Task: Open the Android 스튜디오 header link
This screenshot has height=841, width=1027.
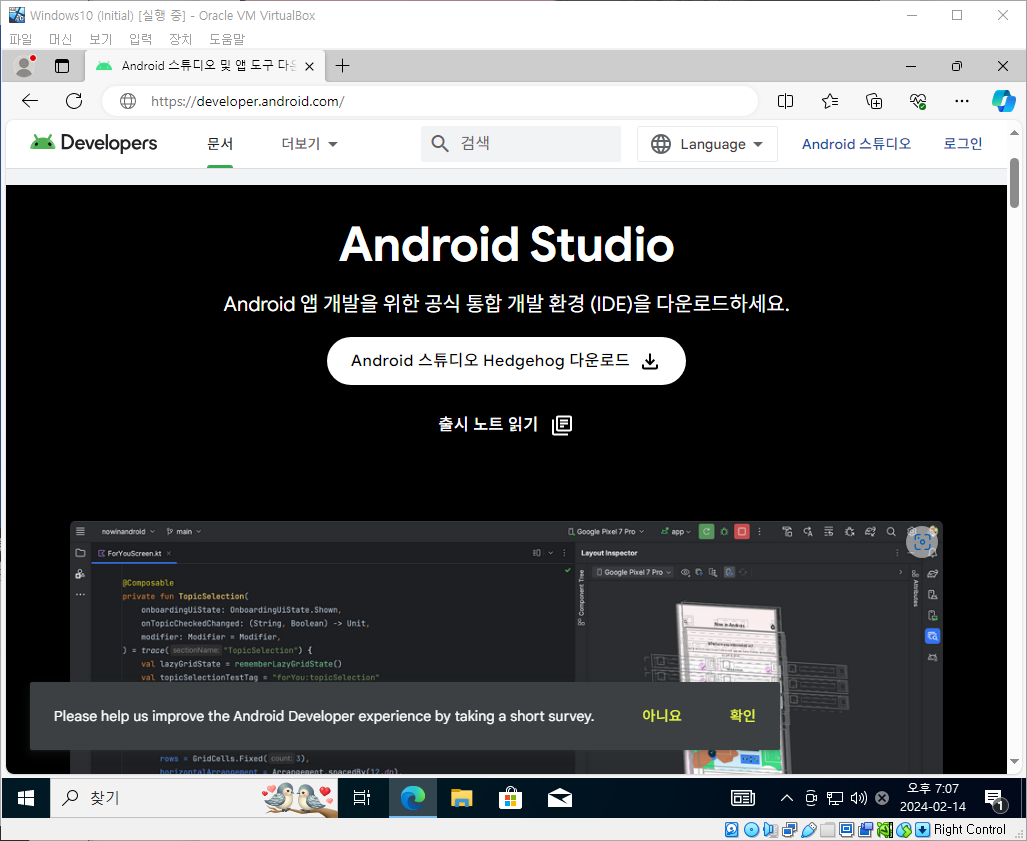Action: [x=856, y=143]
